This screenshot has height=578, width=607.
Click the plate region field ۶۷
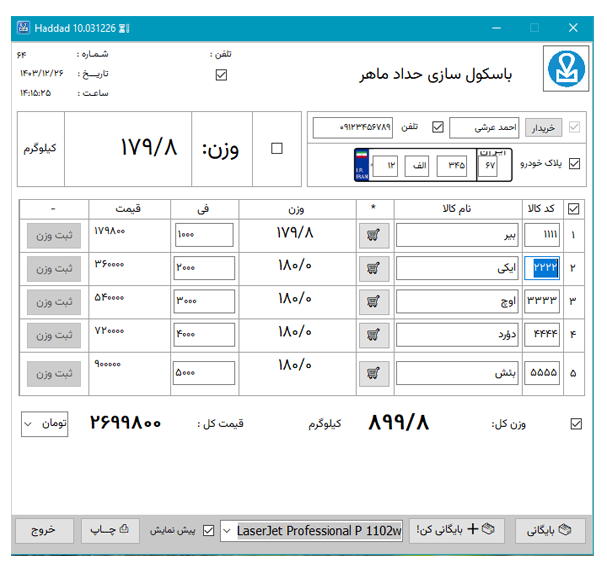487,166
